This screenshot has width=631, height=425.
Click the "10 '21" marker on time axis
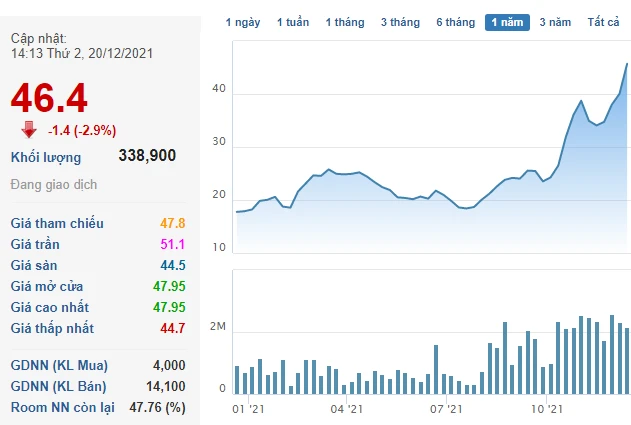pos(547,409)
